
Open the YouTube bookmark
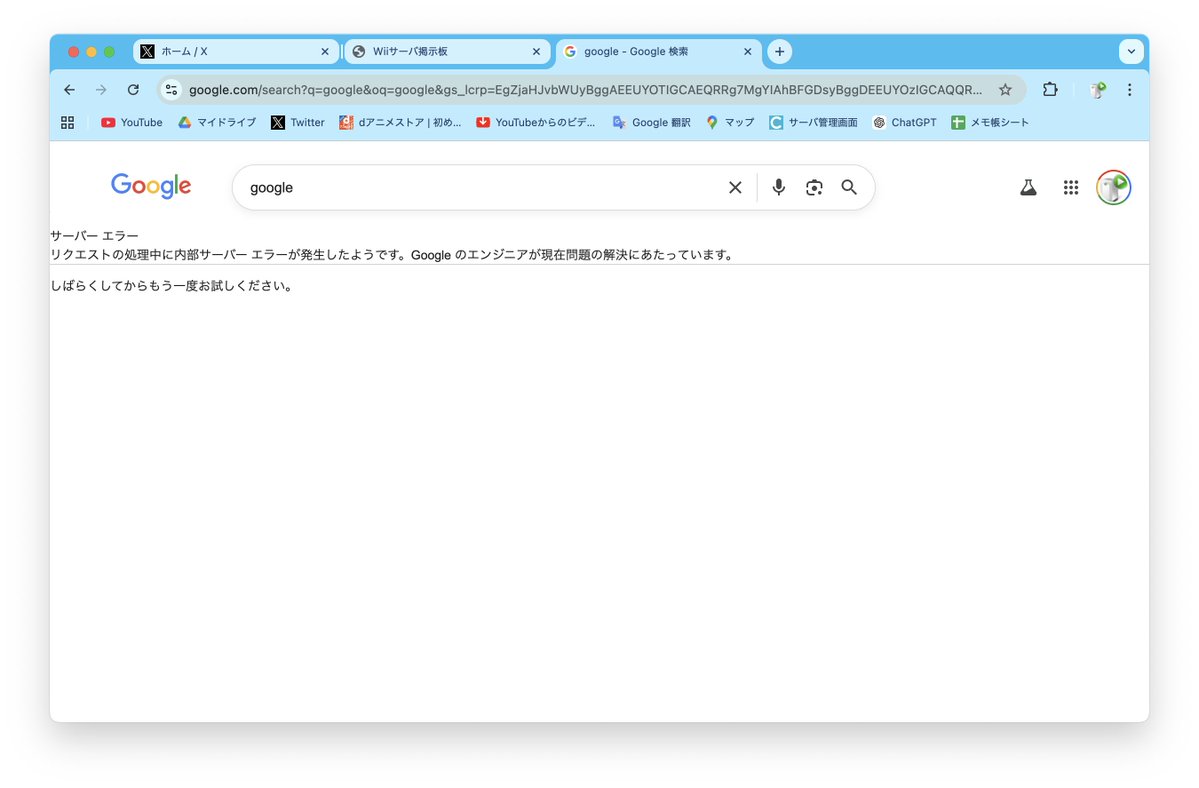[132, 122]
